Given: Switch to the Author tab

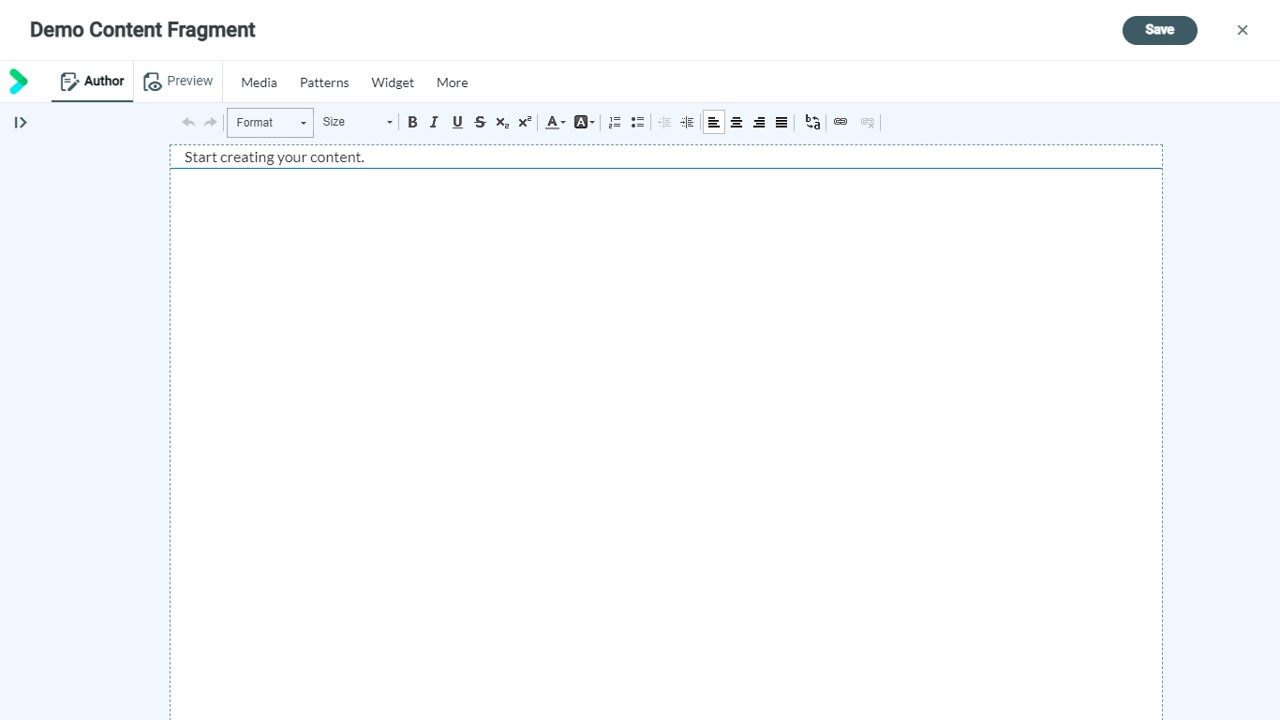Looking at the screenshot, I should [x=92, y=81].
